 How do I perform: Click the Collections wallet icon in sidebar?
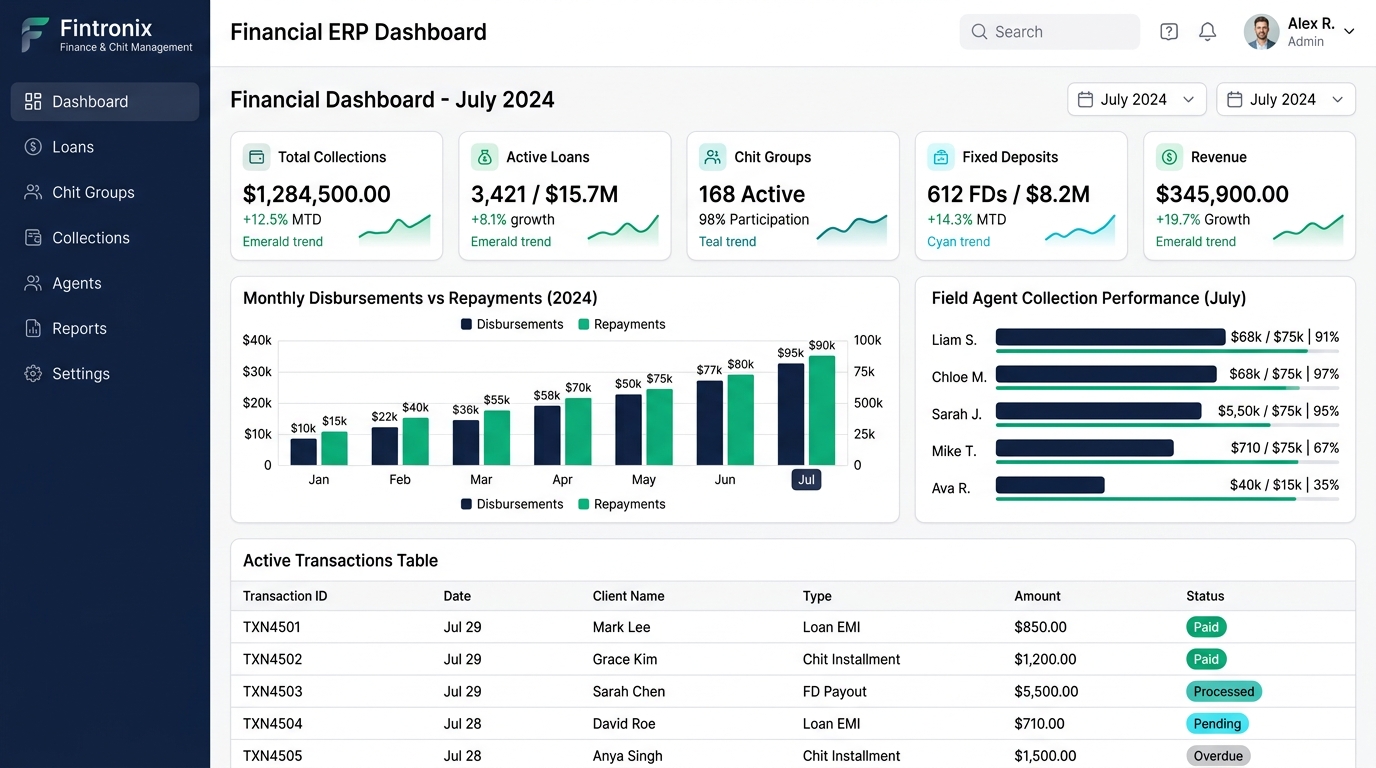coord(33,238)
